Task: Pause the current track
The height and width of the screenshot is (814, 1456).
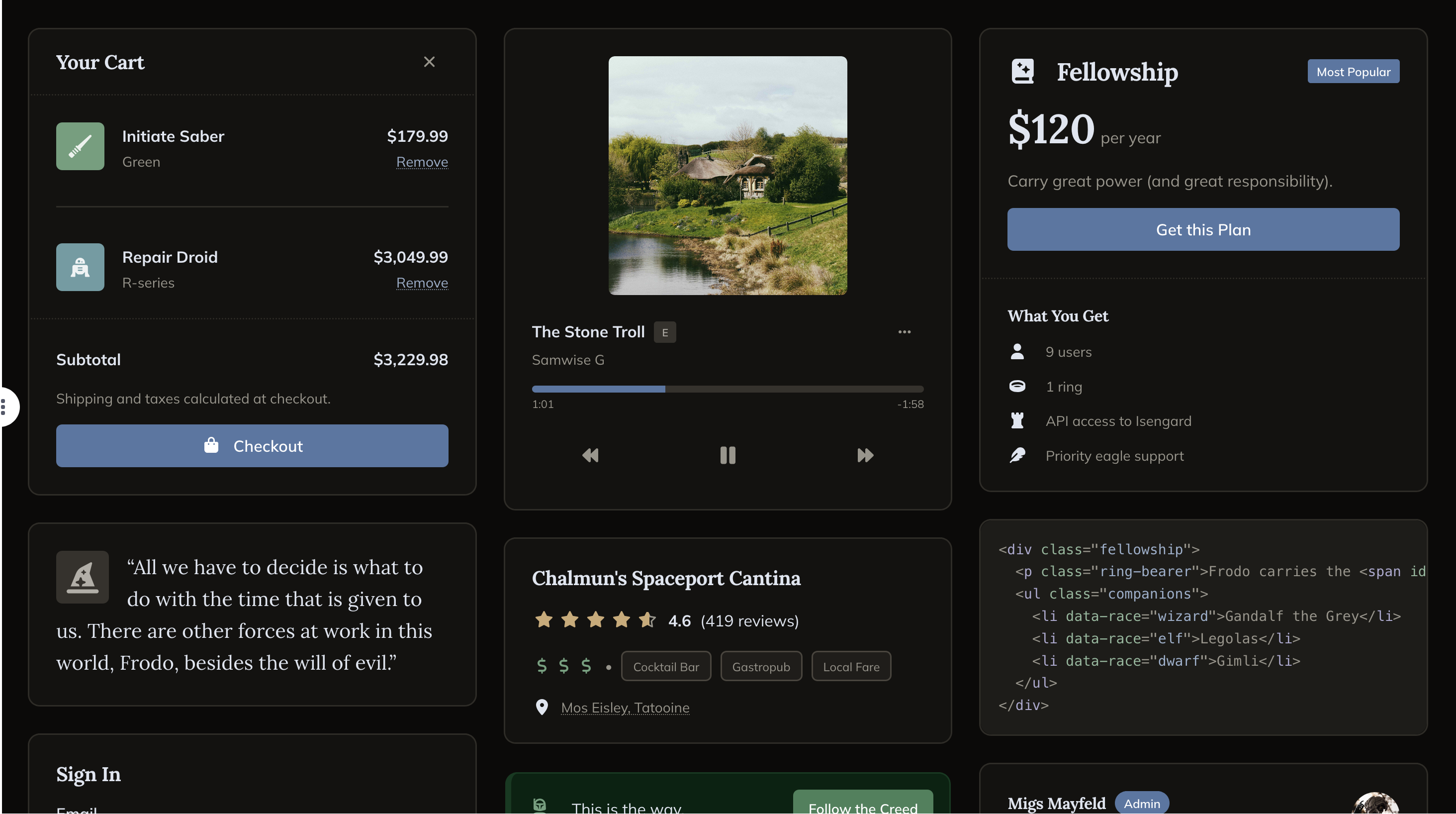Action: click(728, 455)
